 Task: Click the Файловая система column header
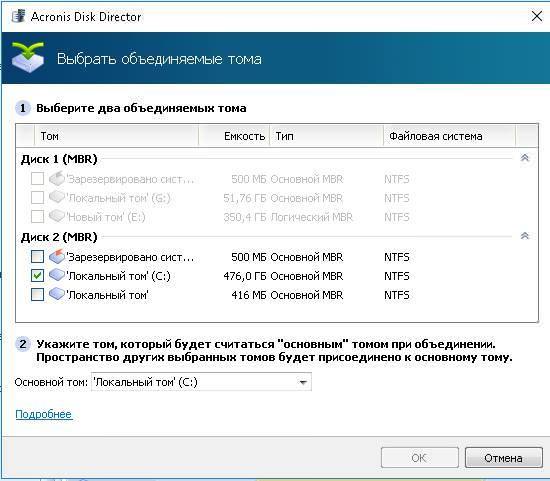pyautogui.click(x=449, y=136)
